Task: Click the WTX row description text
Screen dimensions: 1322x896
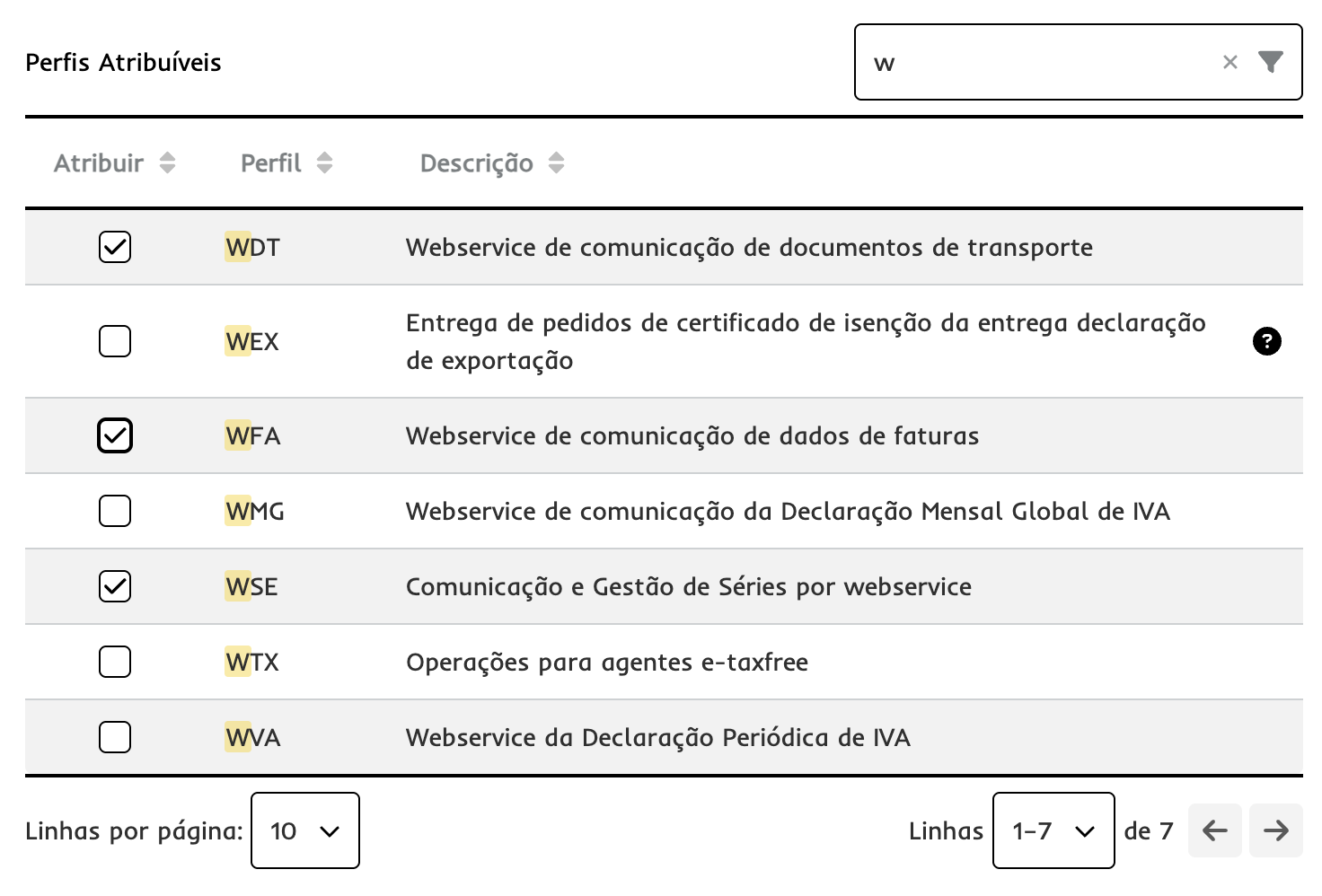Action: [606, 662]
